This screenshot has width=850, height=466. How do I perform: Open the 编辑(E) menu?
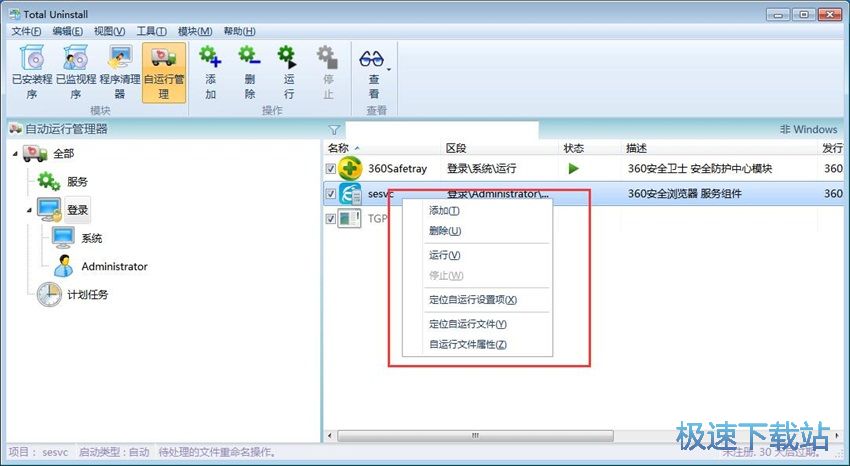(68, 31)
